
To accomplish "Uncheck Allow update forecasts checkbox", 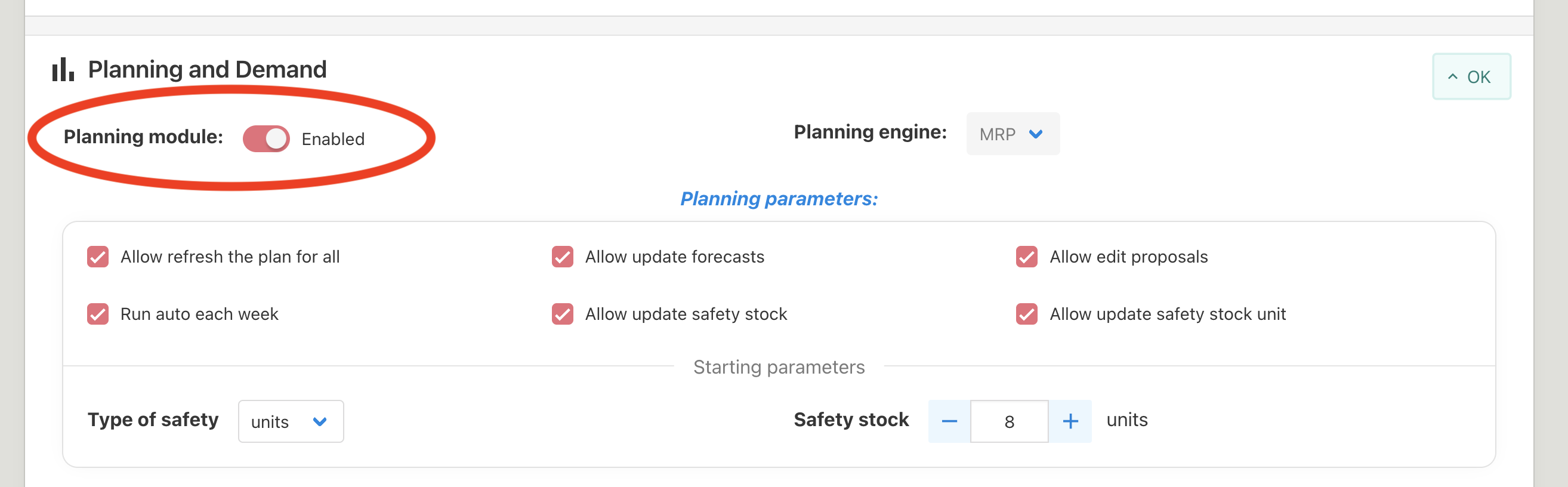I will tap(562, 257).
